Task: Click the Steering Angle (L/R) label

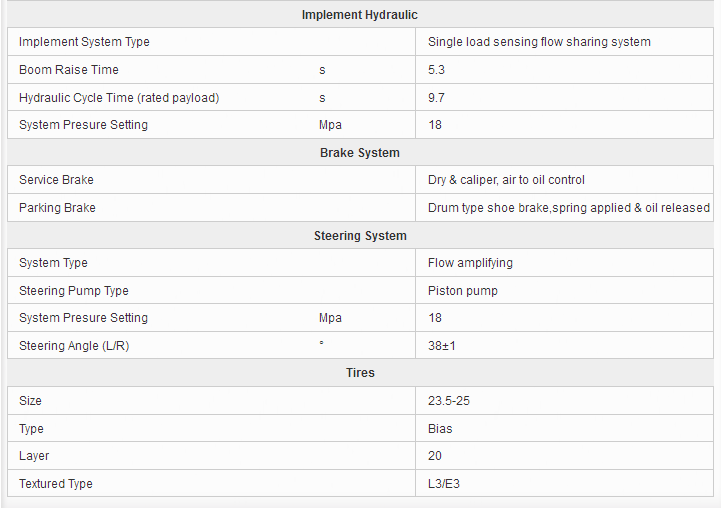Action: [x=74, y=346]
